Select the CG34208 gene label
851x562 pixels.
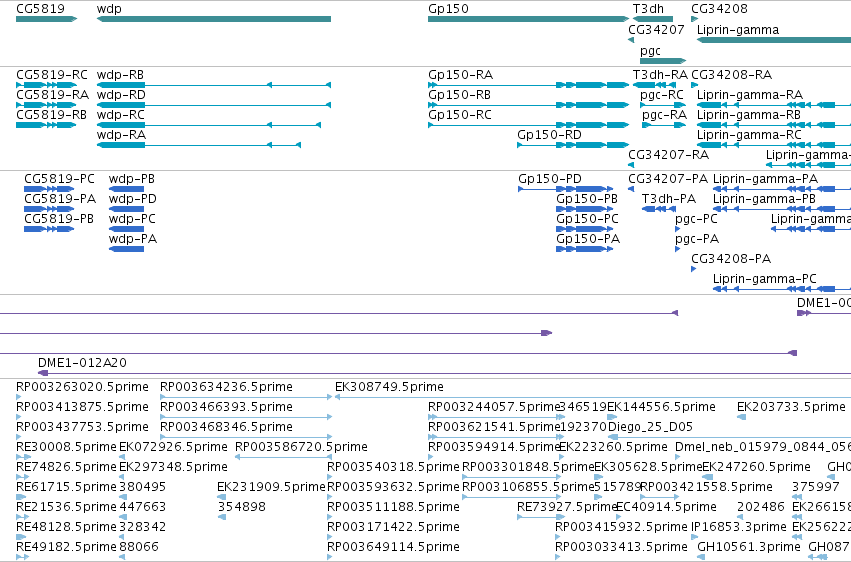pyautogui.click(x=719, y=9)
